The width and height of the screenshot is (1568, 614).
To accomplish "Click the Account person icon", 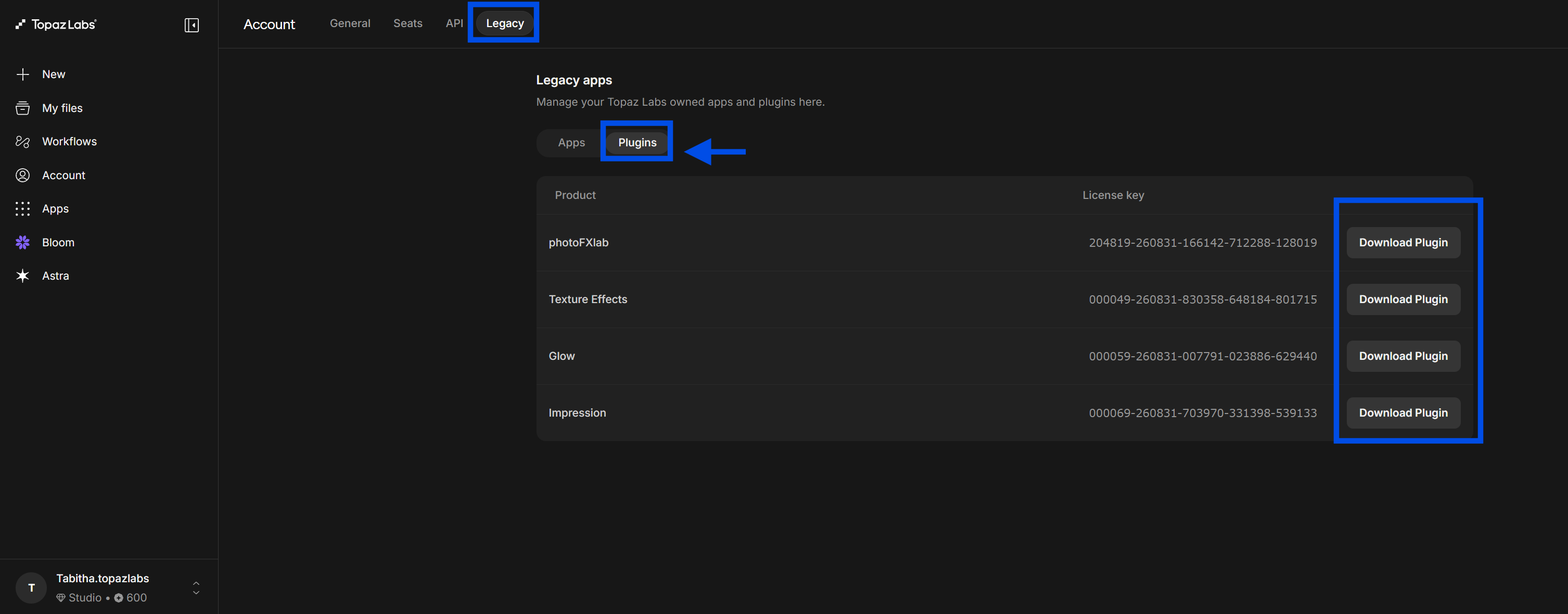I will [22, 176].
